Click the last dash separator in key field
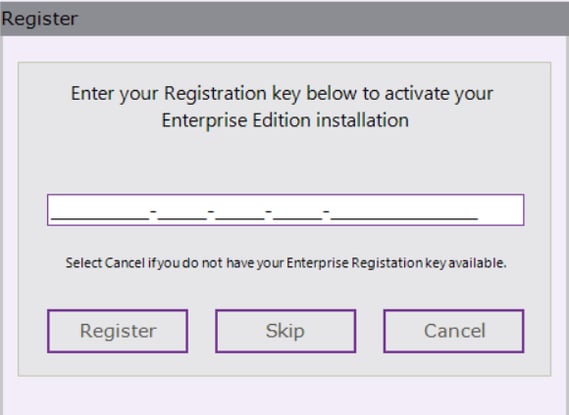The height and width of the screenshot is (415, 569). click(x=327, y=210)
